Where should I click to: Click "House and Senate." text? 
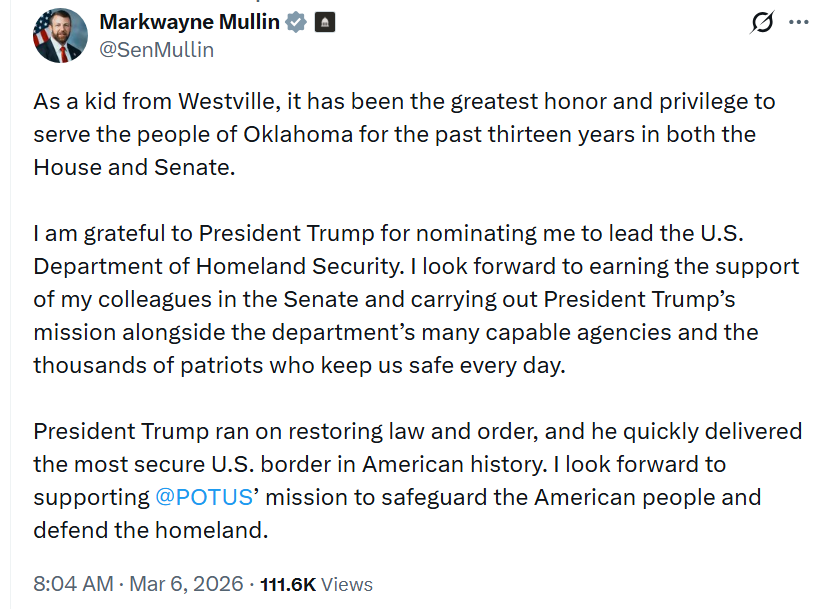pyautogui.click(x=134, y=167)
